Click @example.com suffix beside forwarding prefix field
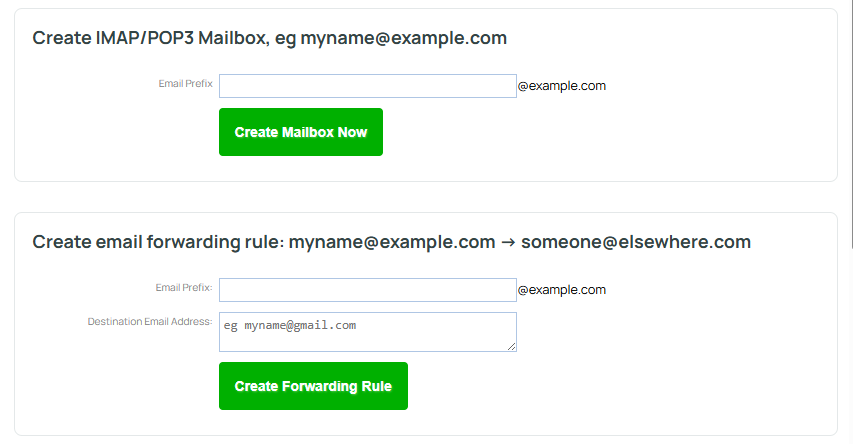Image resolution: width=853 pixels, height=444 pixels. 561,290
